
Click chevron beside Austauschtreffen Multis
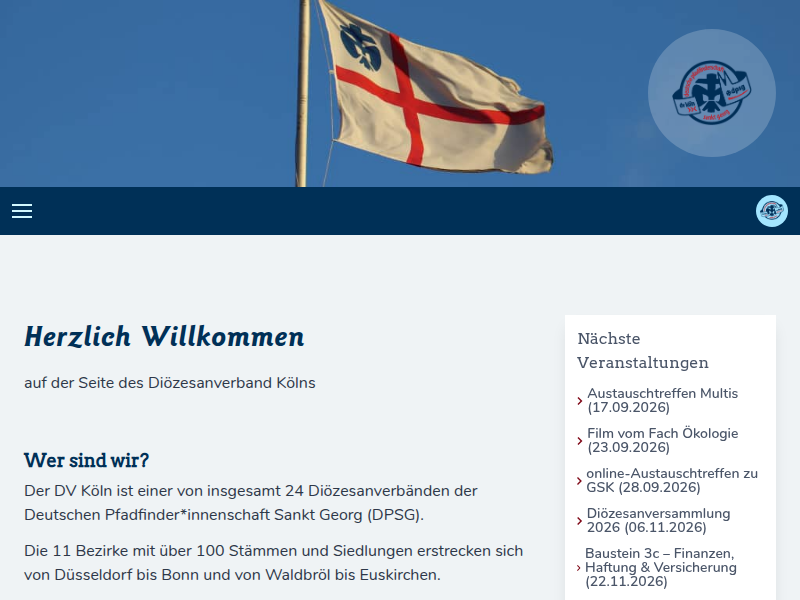(580, 401)
